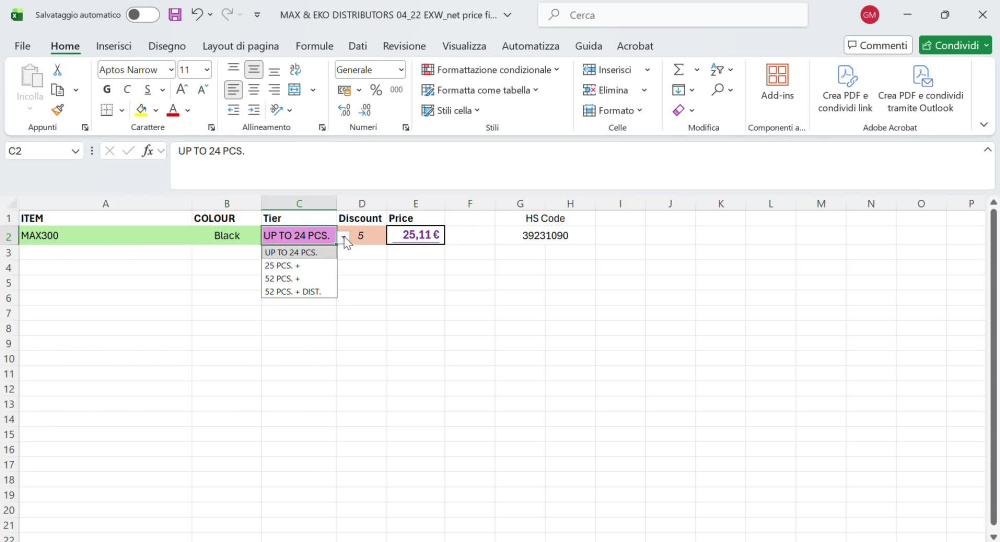1000x542 pixels.
Task: Expand Formatta come tabella menu
Action: coord(535,90)
